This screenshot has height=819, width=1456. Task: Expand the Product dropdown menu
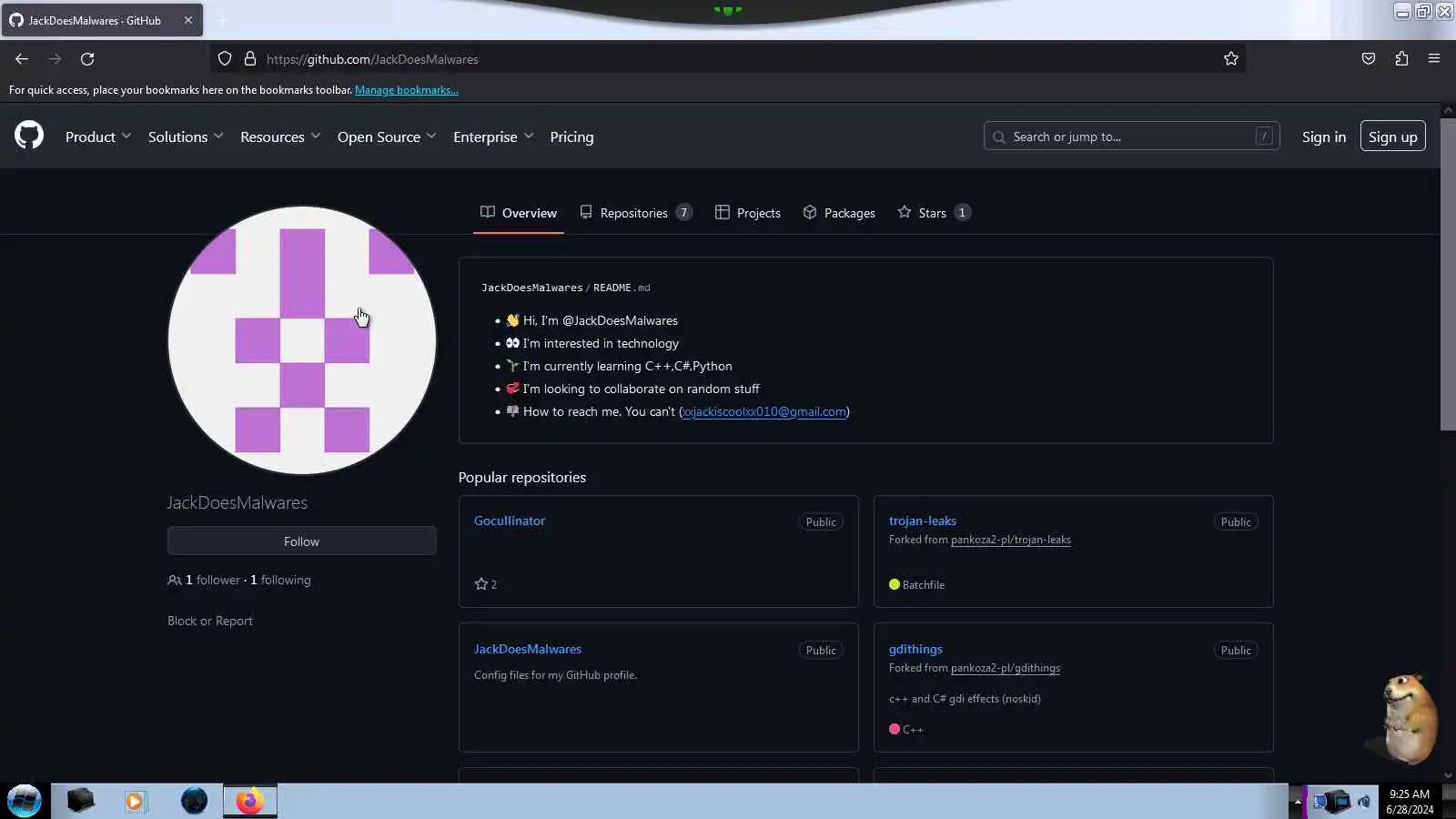pyautogui.click(x=98, y=136)
